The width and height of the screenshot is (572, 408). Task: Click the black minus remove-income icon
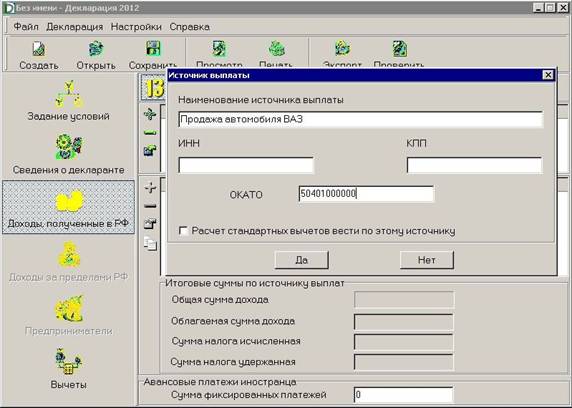tap(150, 206)
